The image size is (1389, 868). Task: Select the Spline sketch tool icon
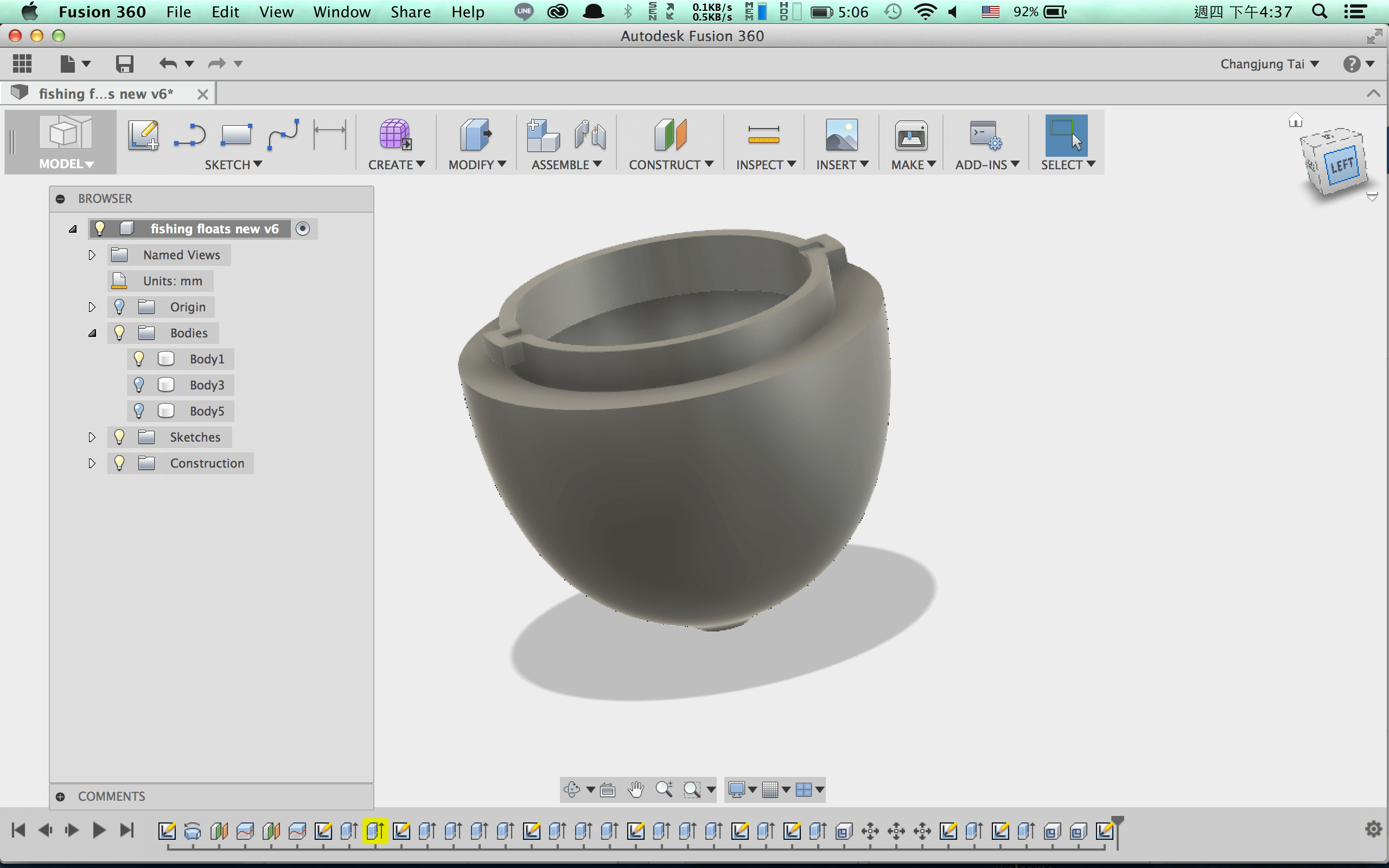(284, 136)
